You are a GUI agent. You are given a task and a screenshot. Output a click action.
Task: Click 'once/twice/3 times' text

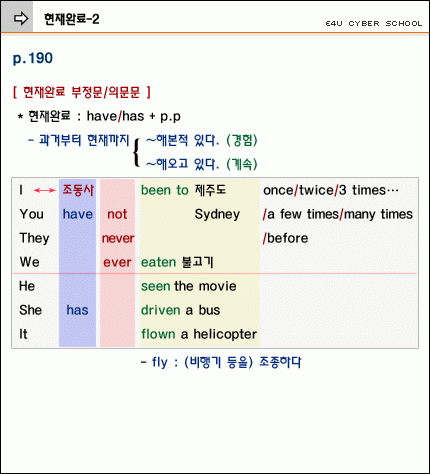[x=331, y=190]
